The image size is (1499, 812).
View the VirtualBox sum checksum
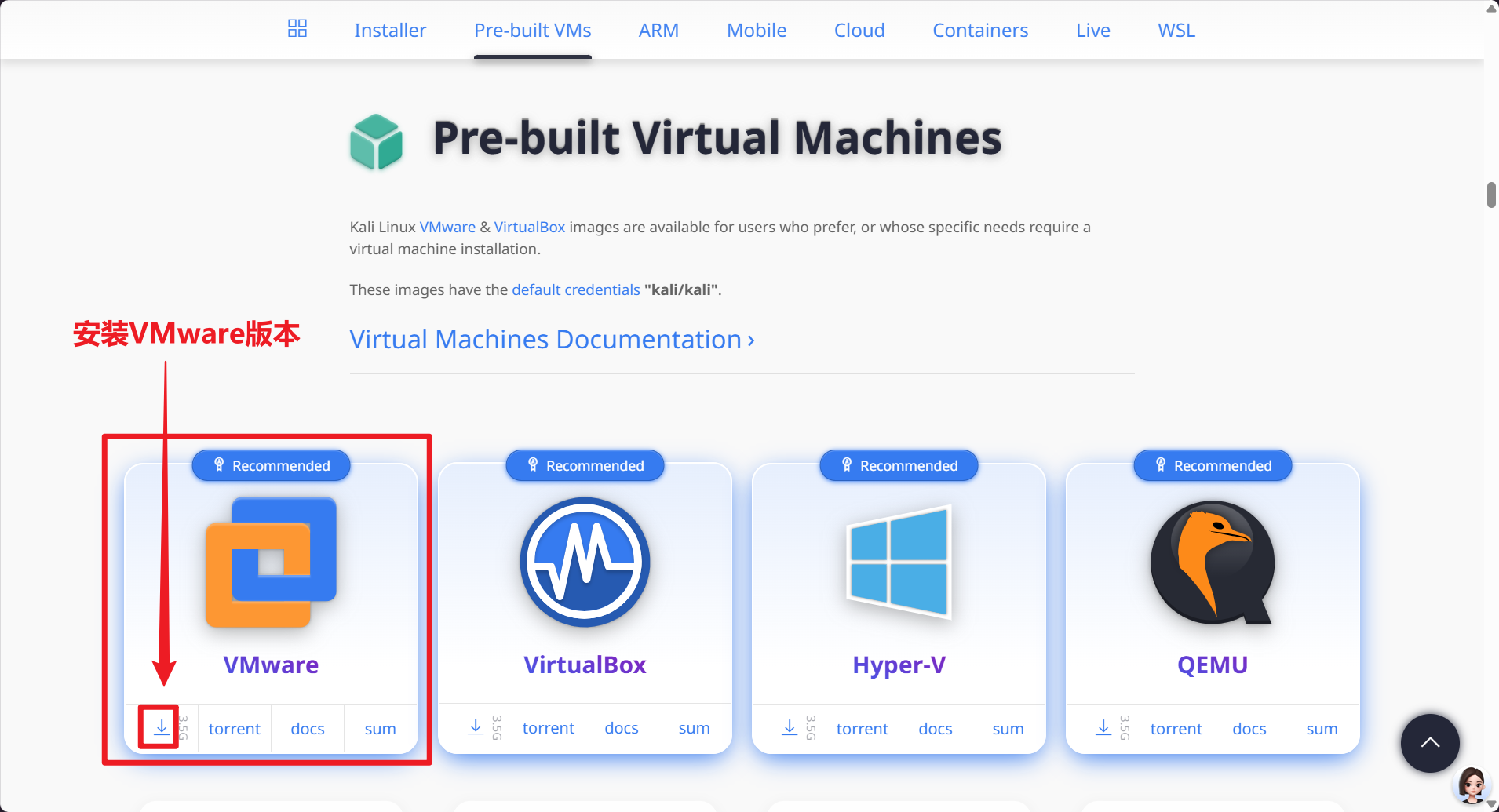coord(695,729)
